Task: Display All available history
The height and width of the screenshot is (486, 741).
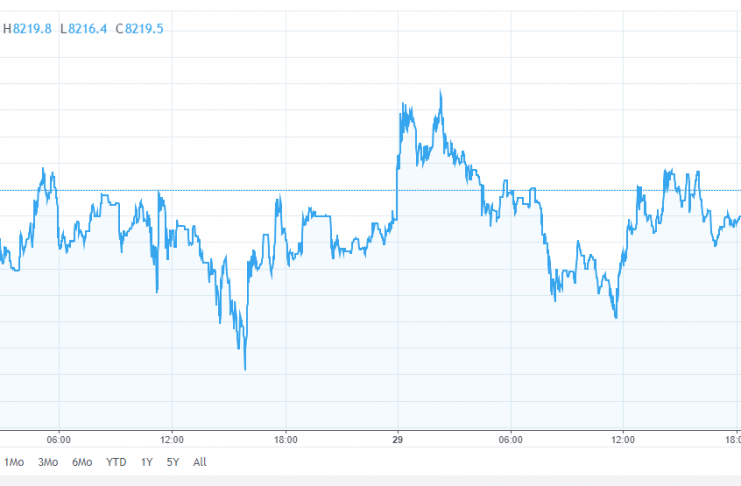Action: [200, 462]
